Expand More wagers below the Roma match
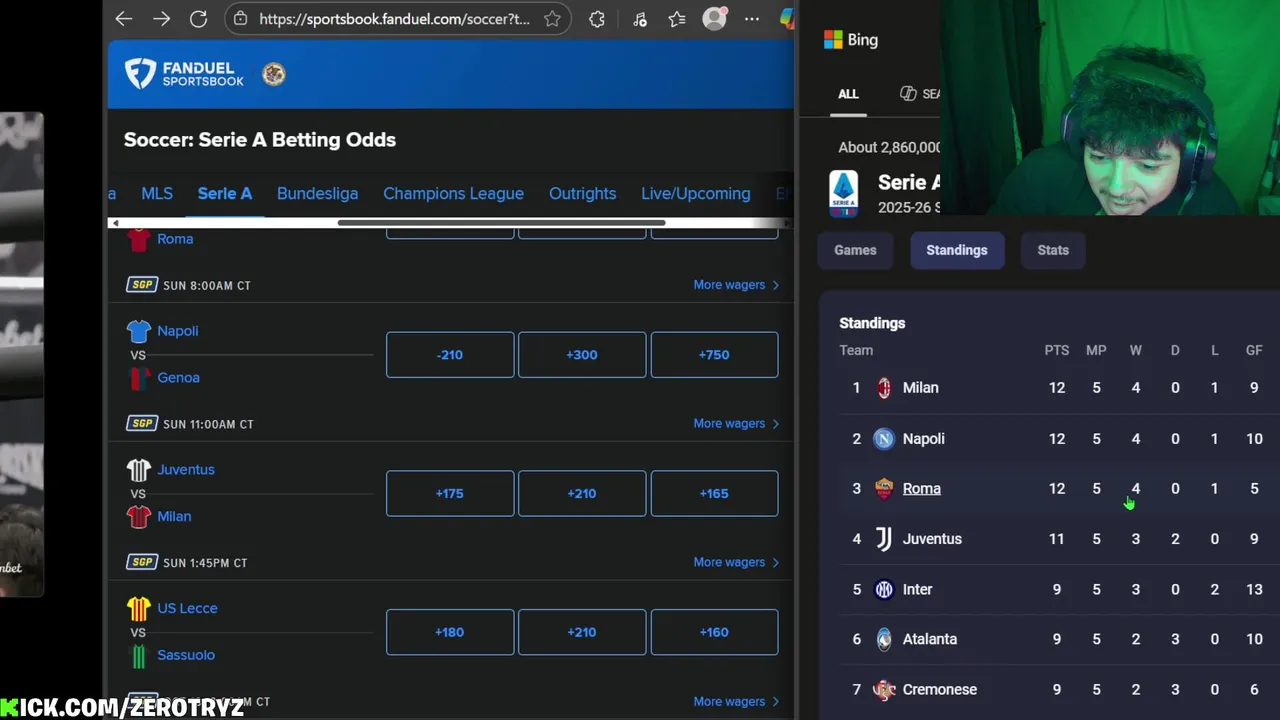The height and width of the screenshot is (720, 1280). tap(736, 285)
